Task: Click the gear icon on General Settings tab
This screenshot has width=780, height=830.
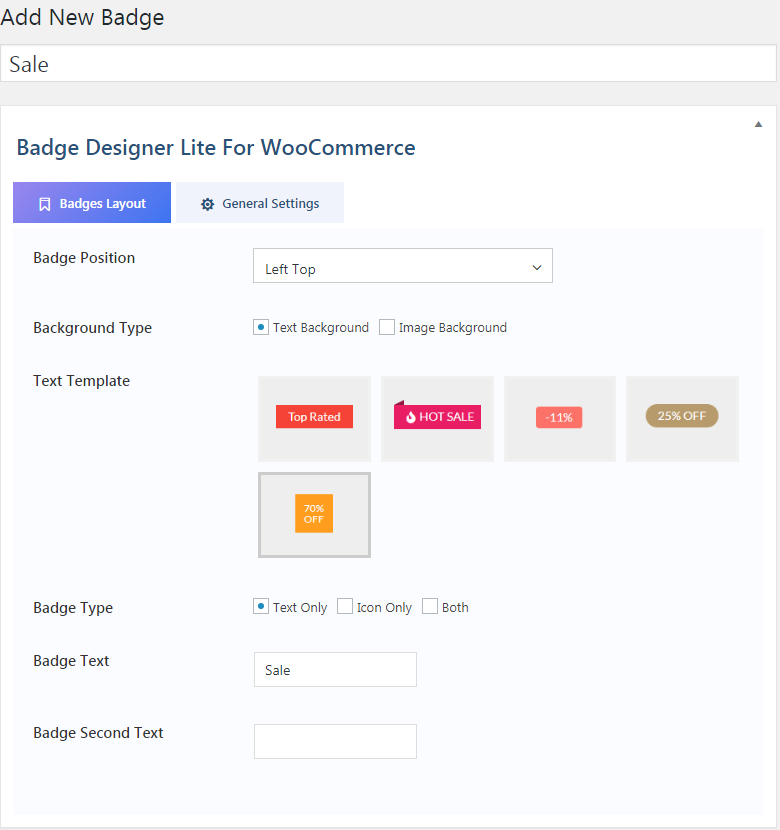Action: click(x=208, y=204)
